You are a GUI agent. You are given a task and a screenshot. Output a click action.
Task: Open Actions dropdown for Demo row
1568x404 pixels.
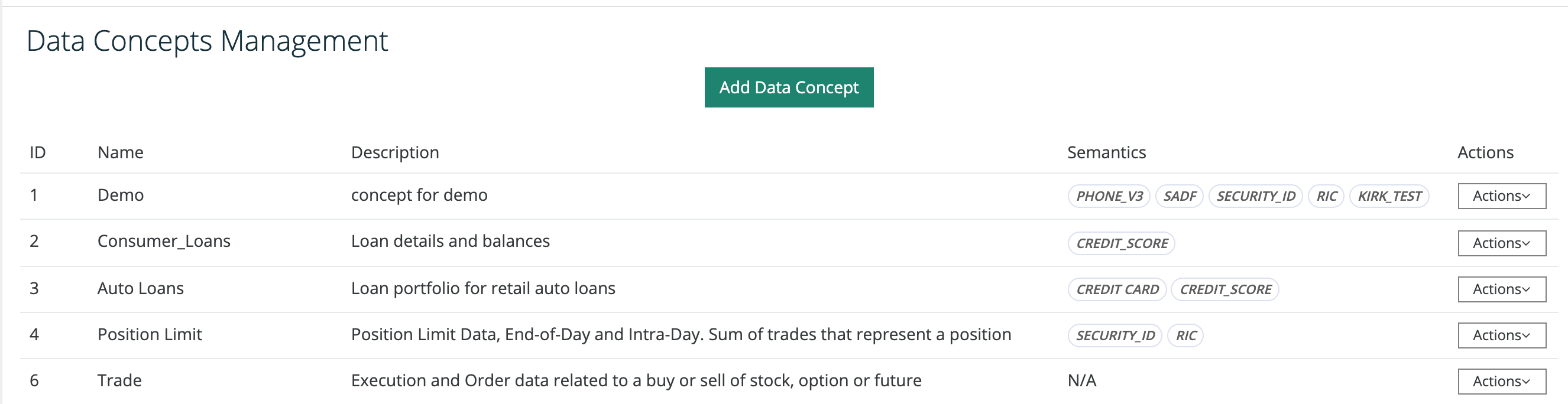pos(1501,196)
